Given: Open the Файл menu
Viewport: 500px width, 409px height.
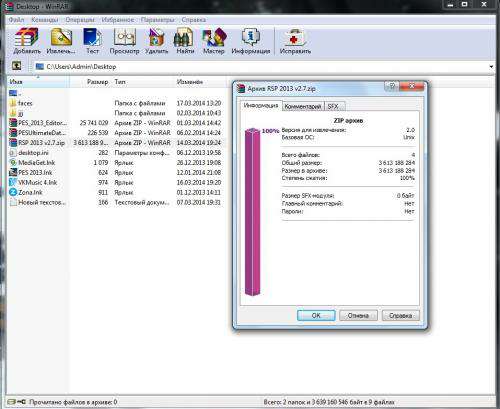Looking at the screenshot, I should (16, 20).
